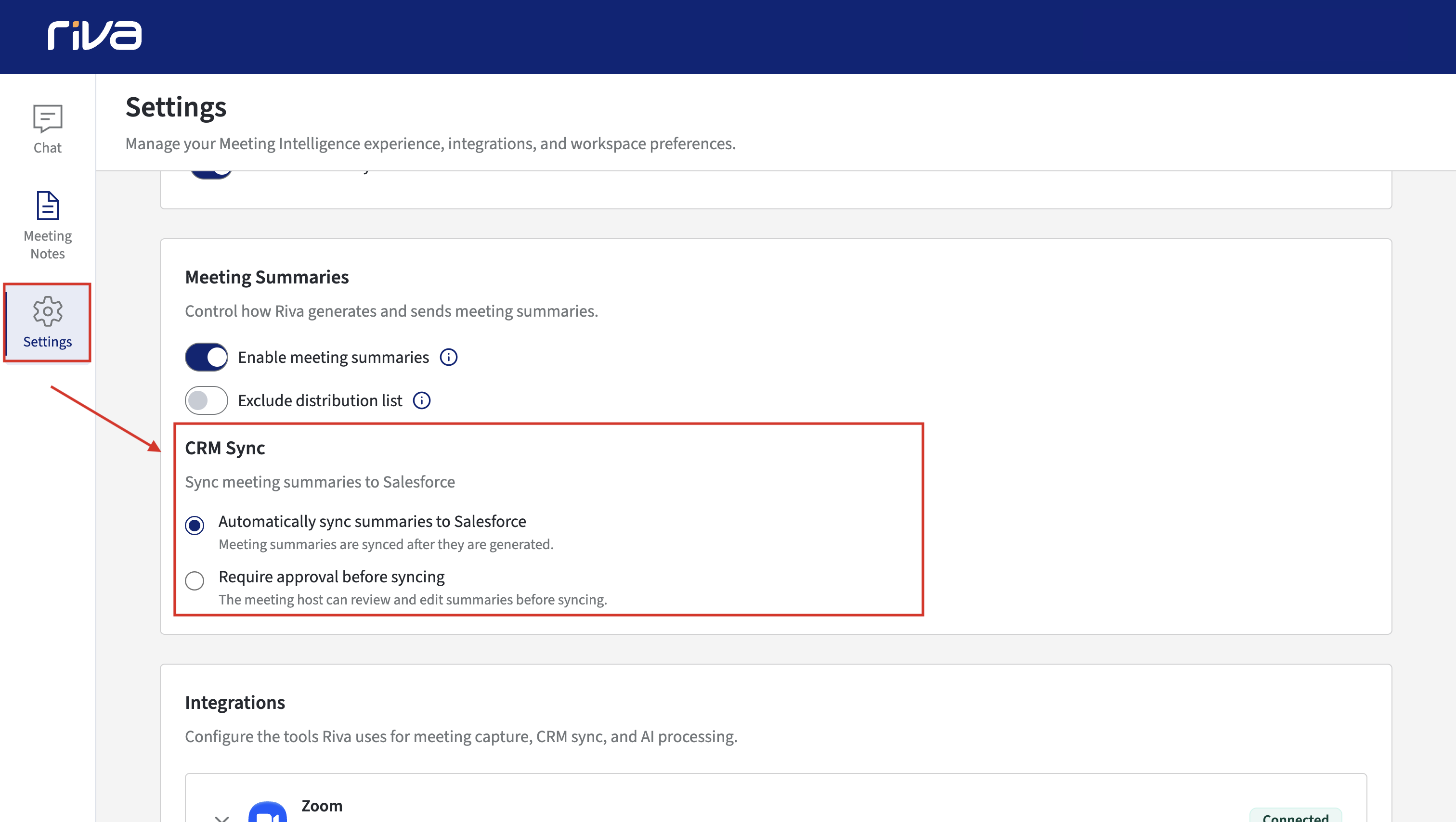This screenshot has height=822, width=1456.
Task: Click 'The meeting host can review and edit summaries' text
Action: pos(413,599)
